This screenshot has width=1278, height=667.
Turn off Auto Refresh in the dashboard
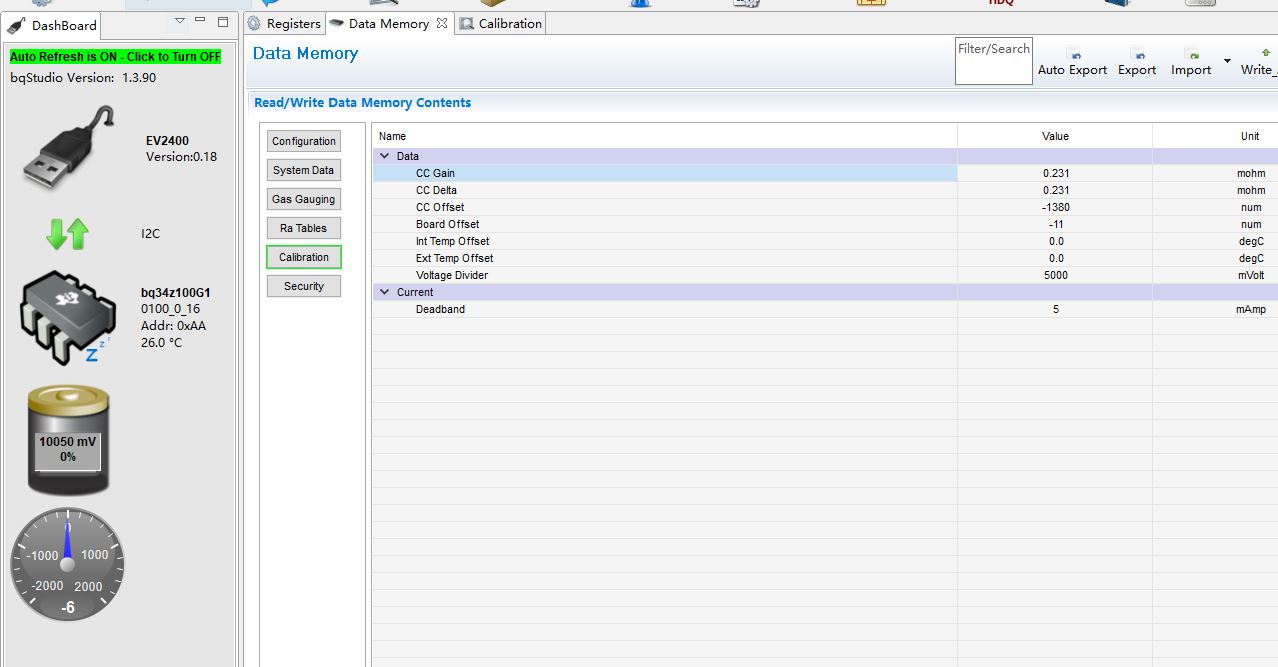115,57
